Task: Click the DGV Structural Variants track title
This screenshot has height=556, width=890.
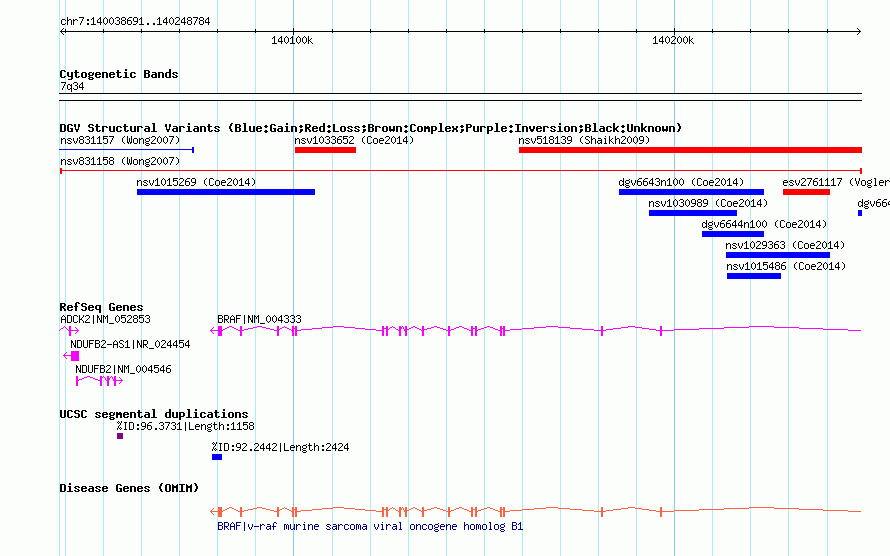Action: [371, 128]
